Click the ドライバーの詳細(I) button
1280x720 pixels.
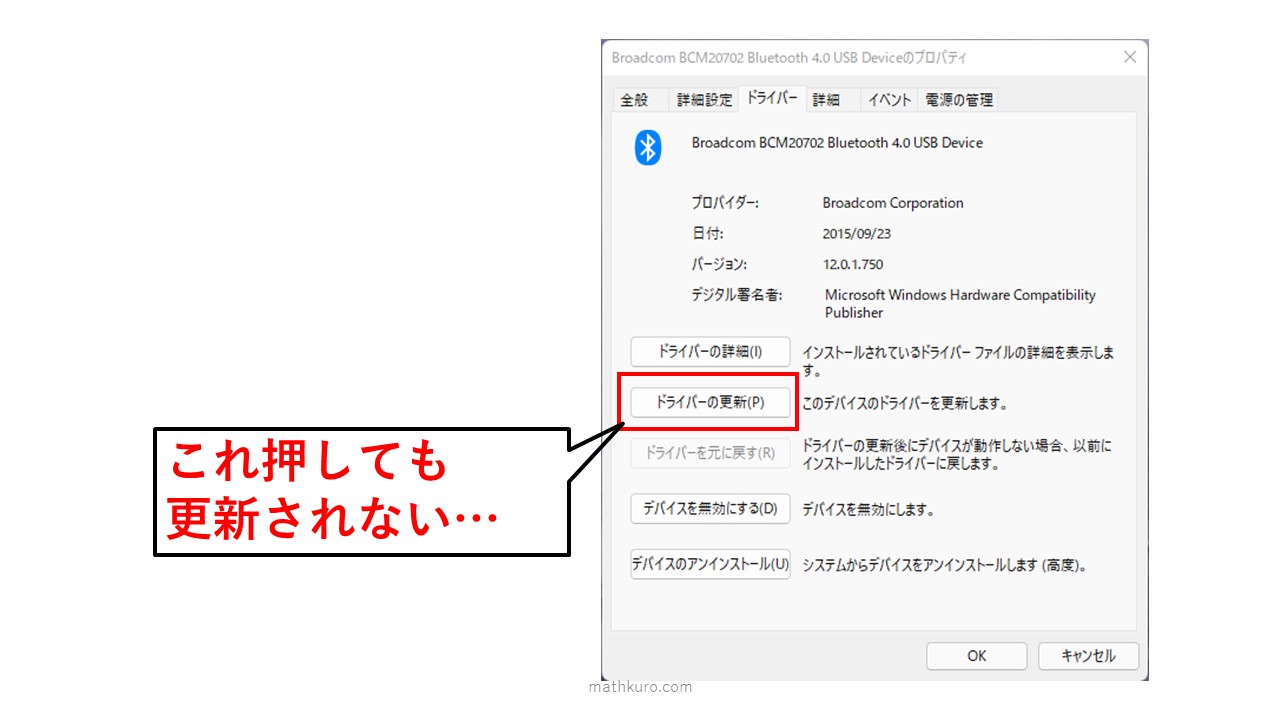click(710, 352)
